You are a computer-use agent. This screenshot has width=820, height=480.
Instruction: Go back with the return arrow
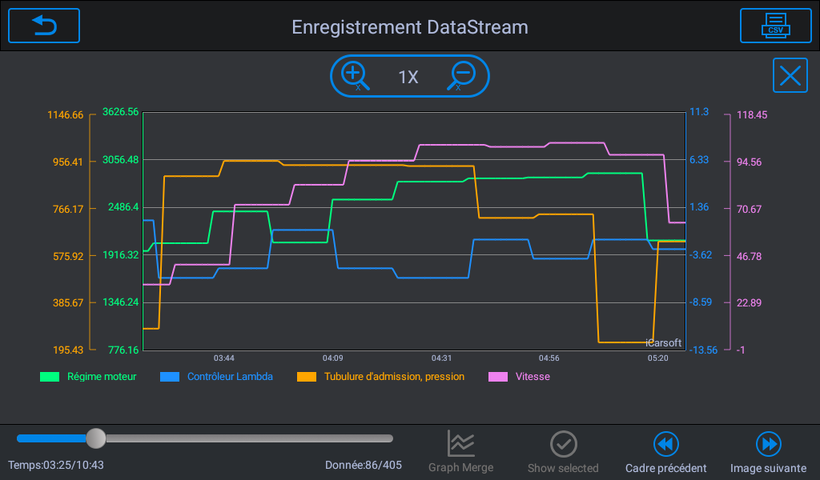[44, 26]
